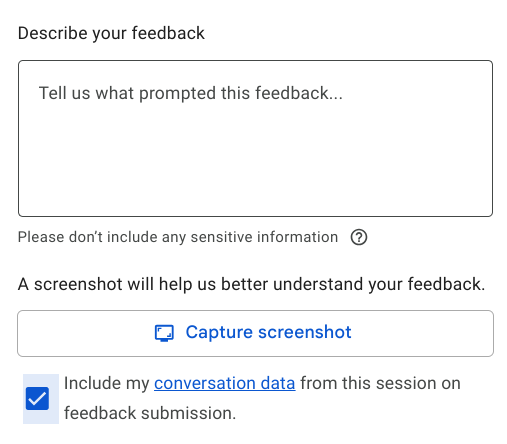Uncheck the include conversation data checkbox

pos(37,398)
